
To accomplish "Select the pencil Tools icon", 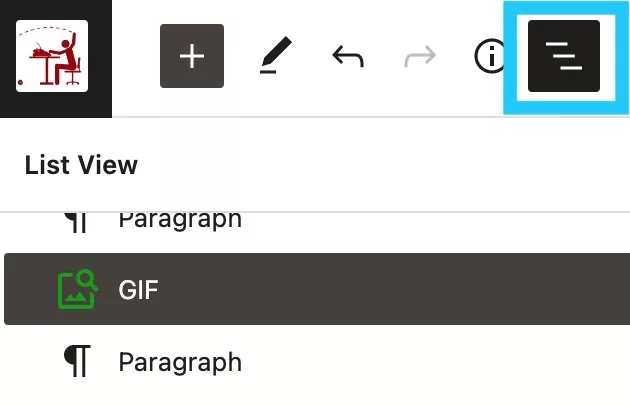I will click(x=276, y=55).
